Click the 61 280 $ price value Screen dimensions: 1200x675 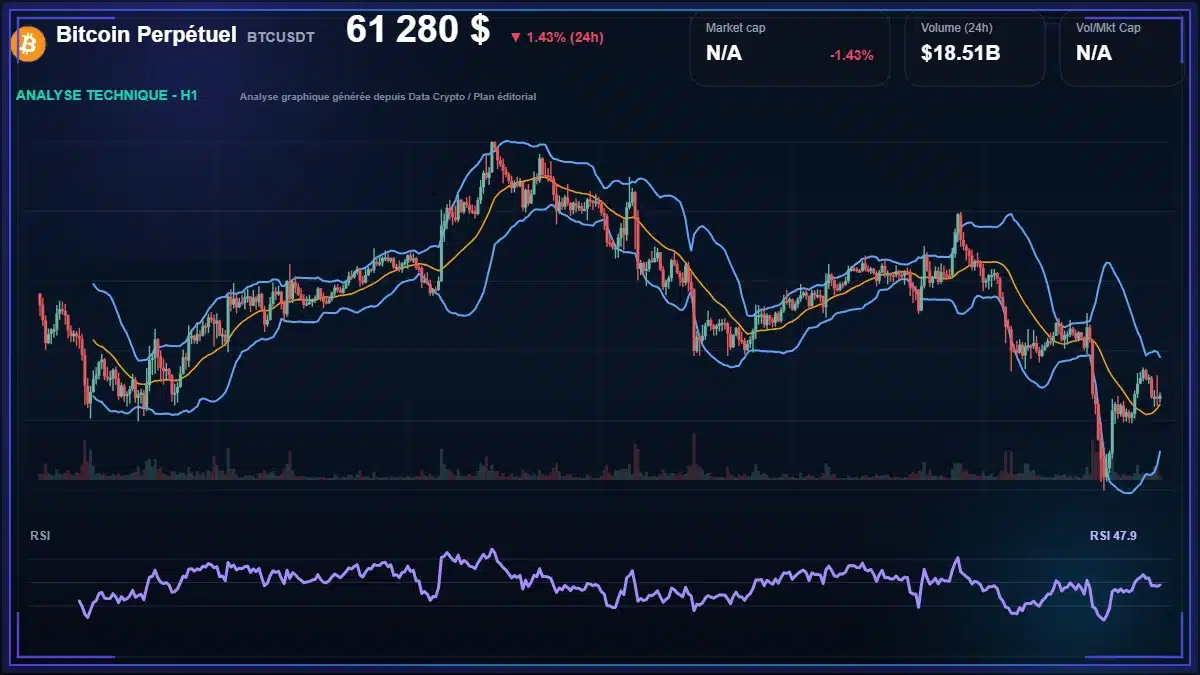coord(418,31)
